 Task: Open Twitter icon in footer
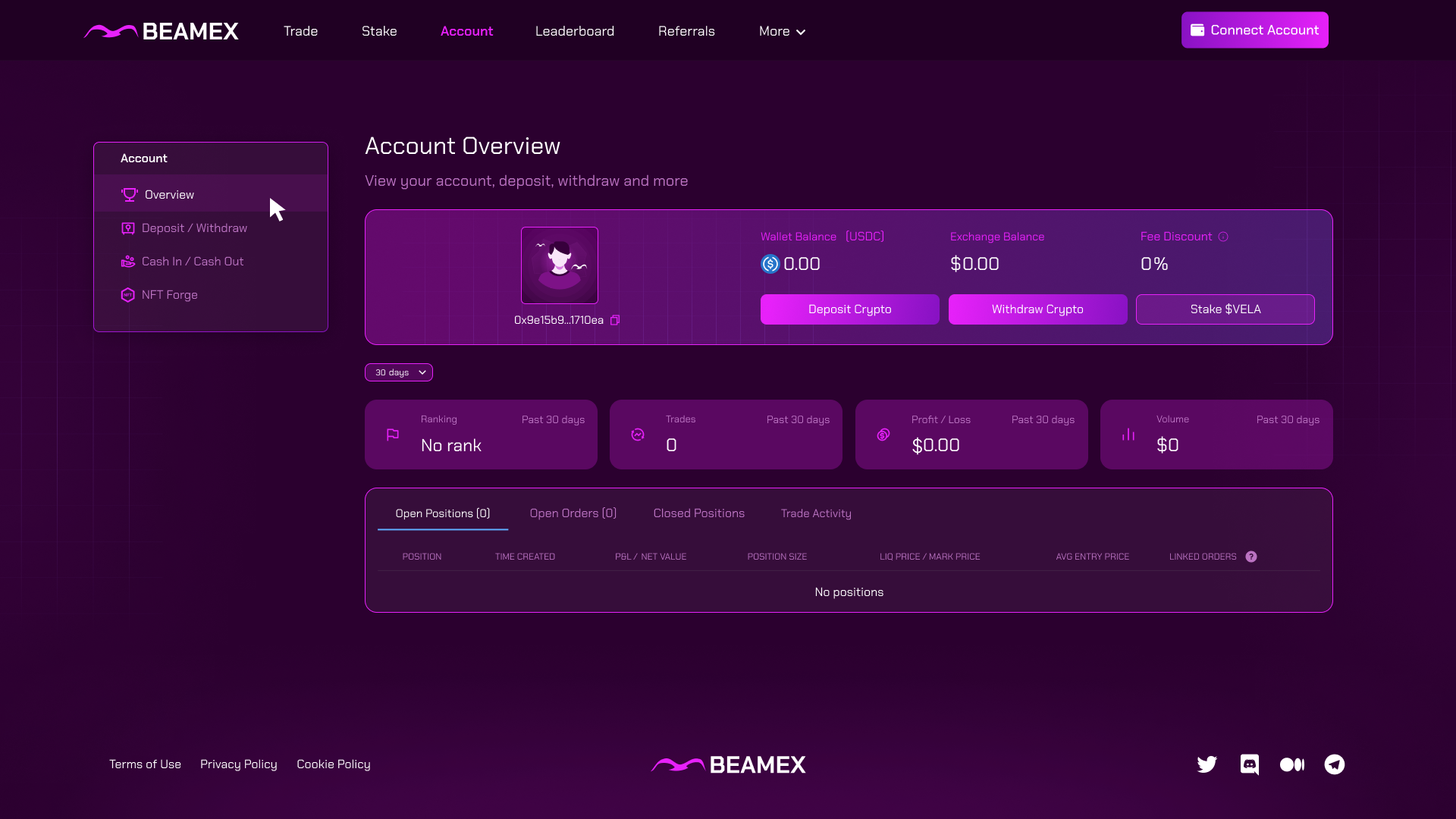(1207, 764)
